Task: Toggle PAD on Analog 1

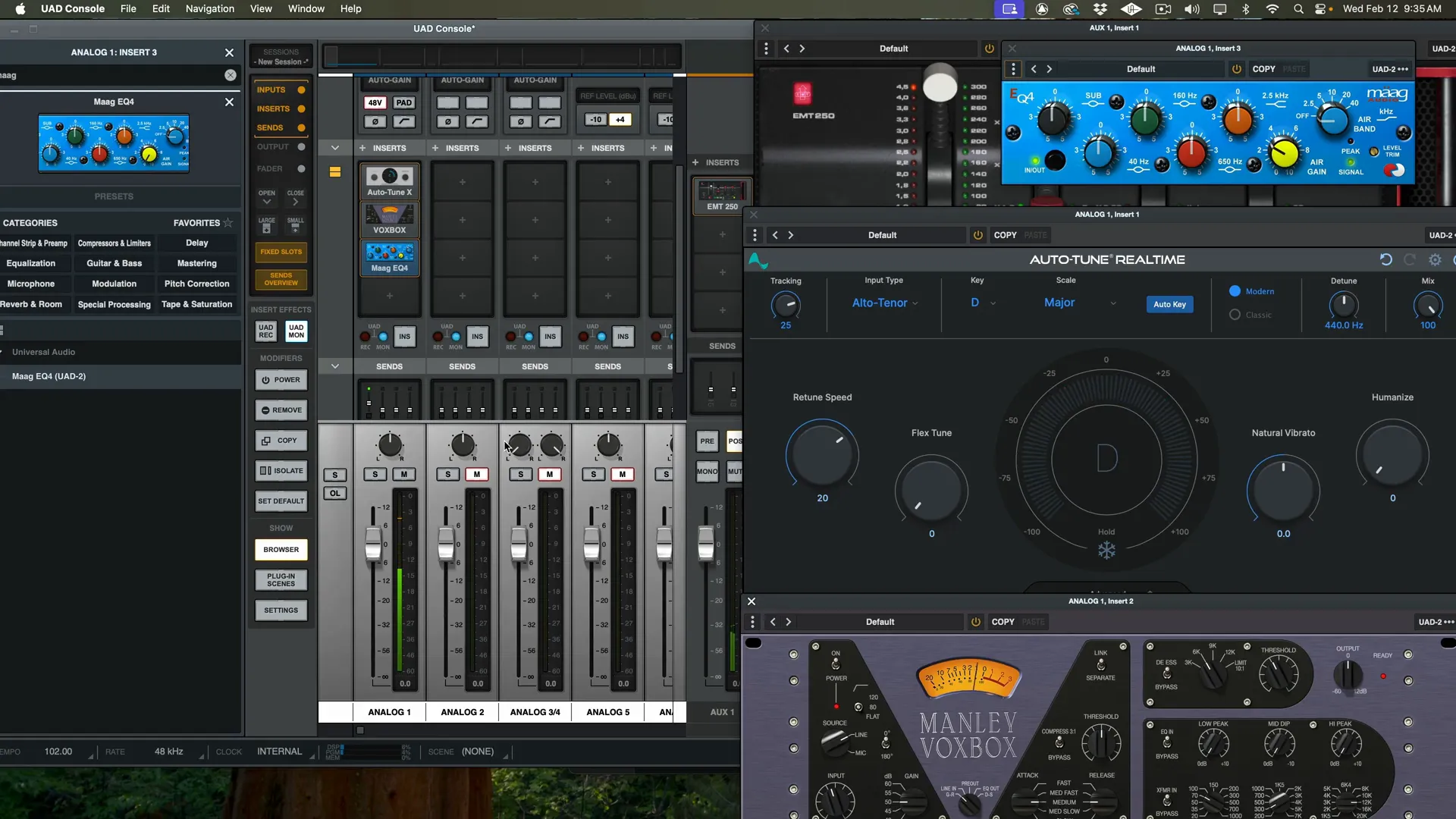Action: (x=404, y=102)
